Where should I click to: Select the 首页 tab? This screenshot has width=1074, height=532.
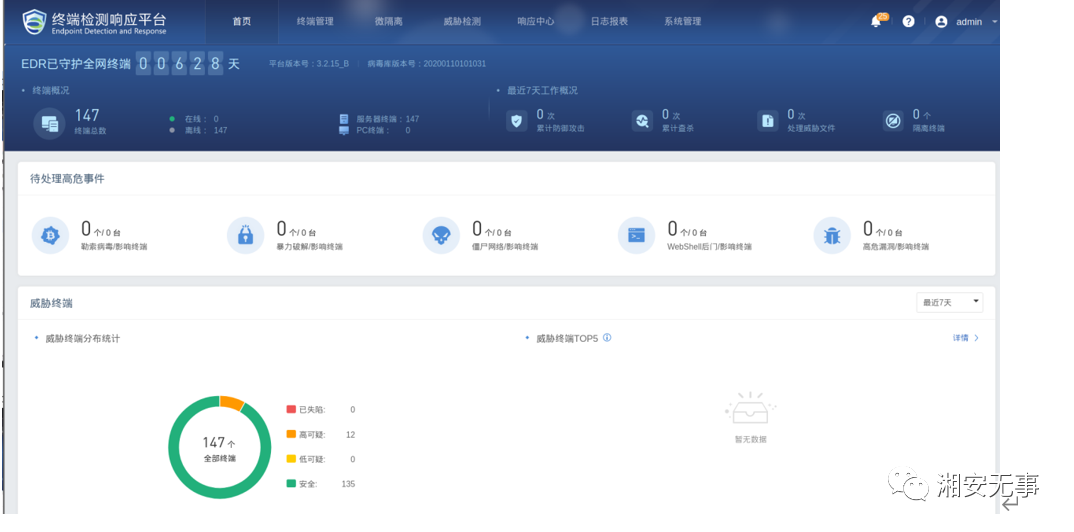coord(242,21)
